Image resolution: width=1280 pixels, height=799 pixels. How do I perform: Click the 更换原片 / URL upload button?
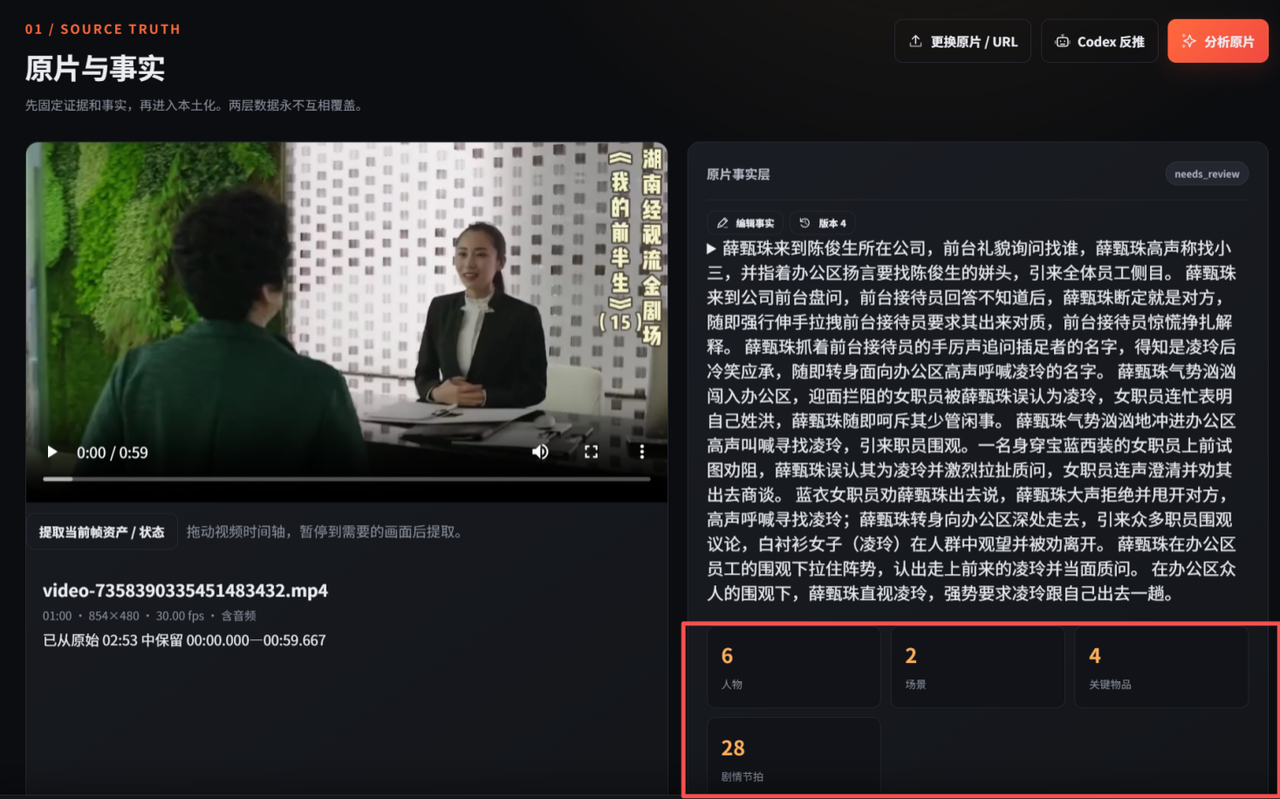[x=962, y=41]
